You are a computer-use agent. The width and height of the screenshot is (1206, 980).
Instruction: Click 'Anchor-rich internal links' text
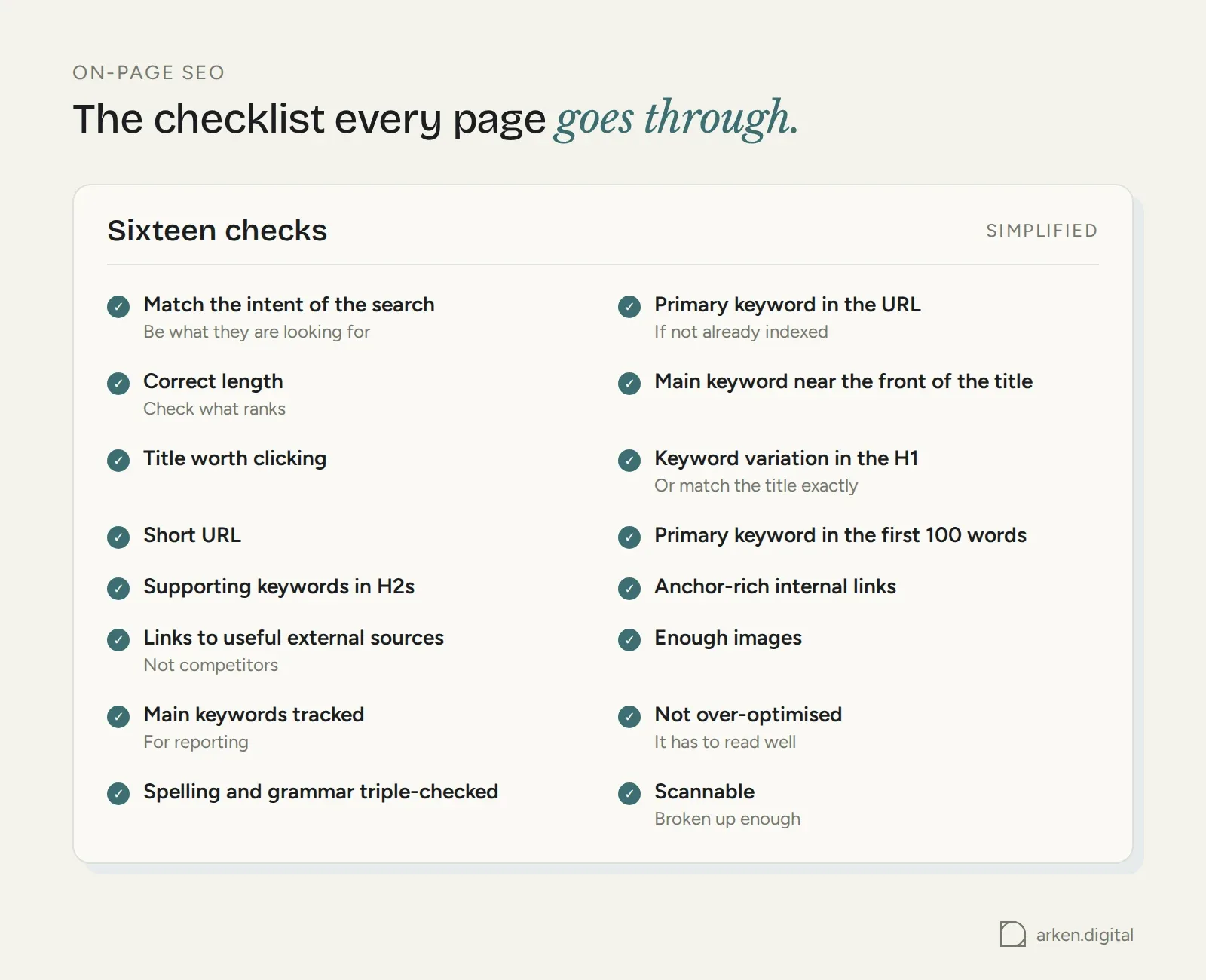pyautogui.click(x=776, y=586)
